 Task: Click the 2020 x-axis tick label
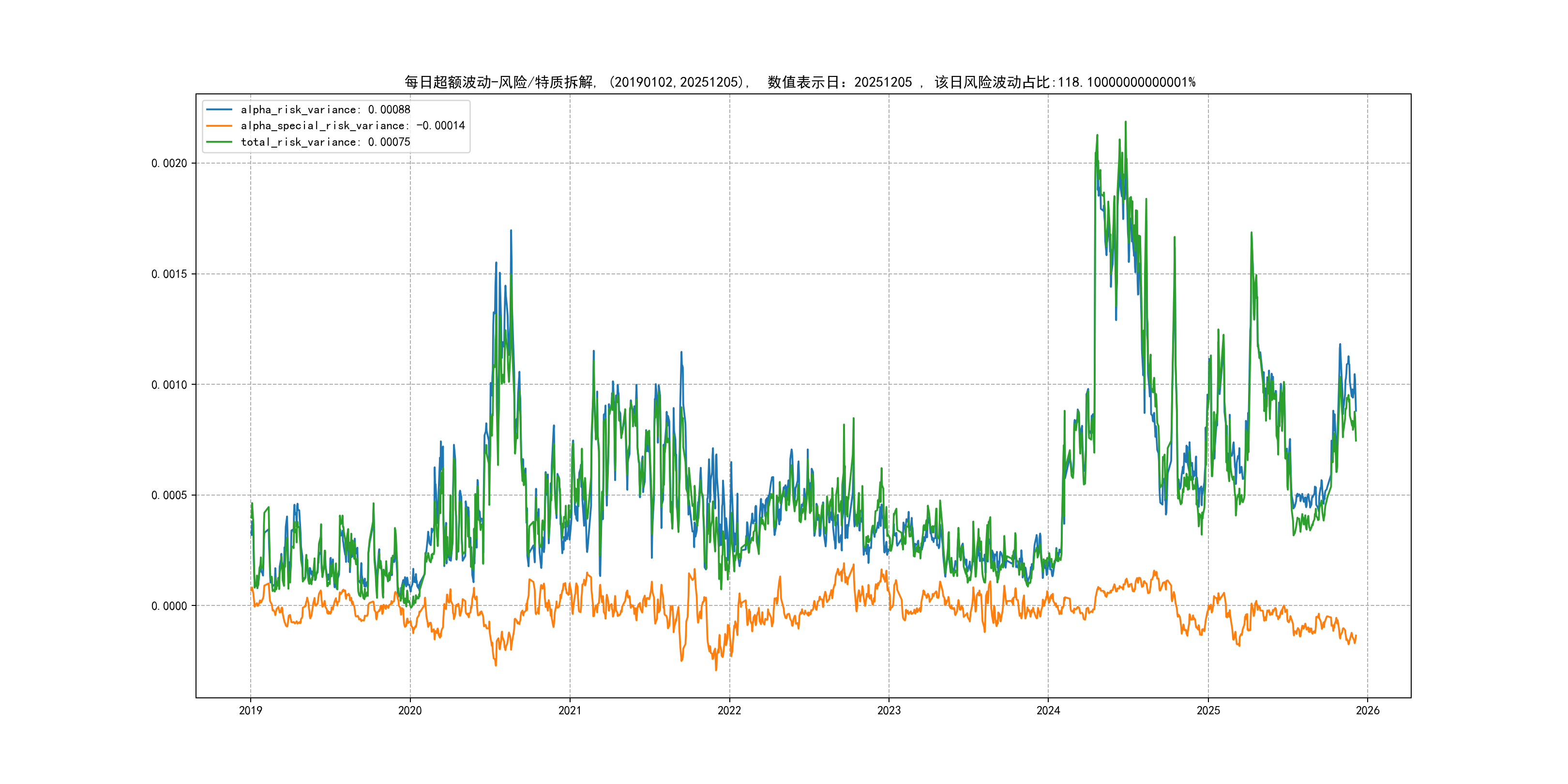[409, 710]
